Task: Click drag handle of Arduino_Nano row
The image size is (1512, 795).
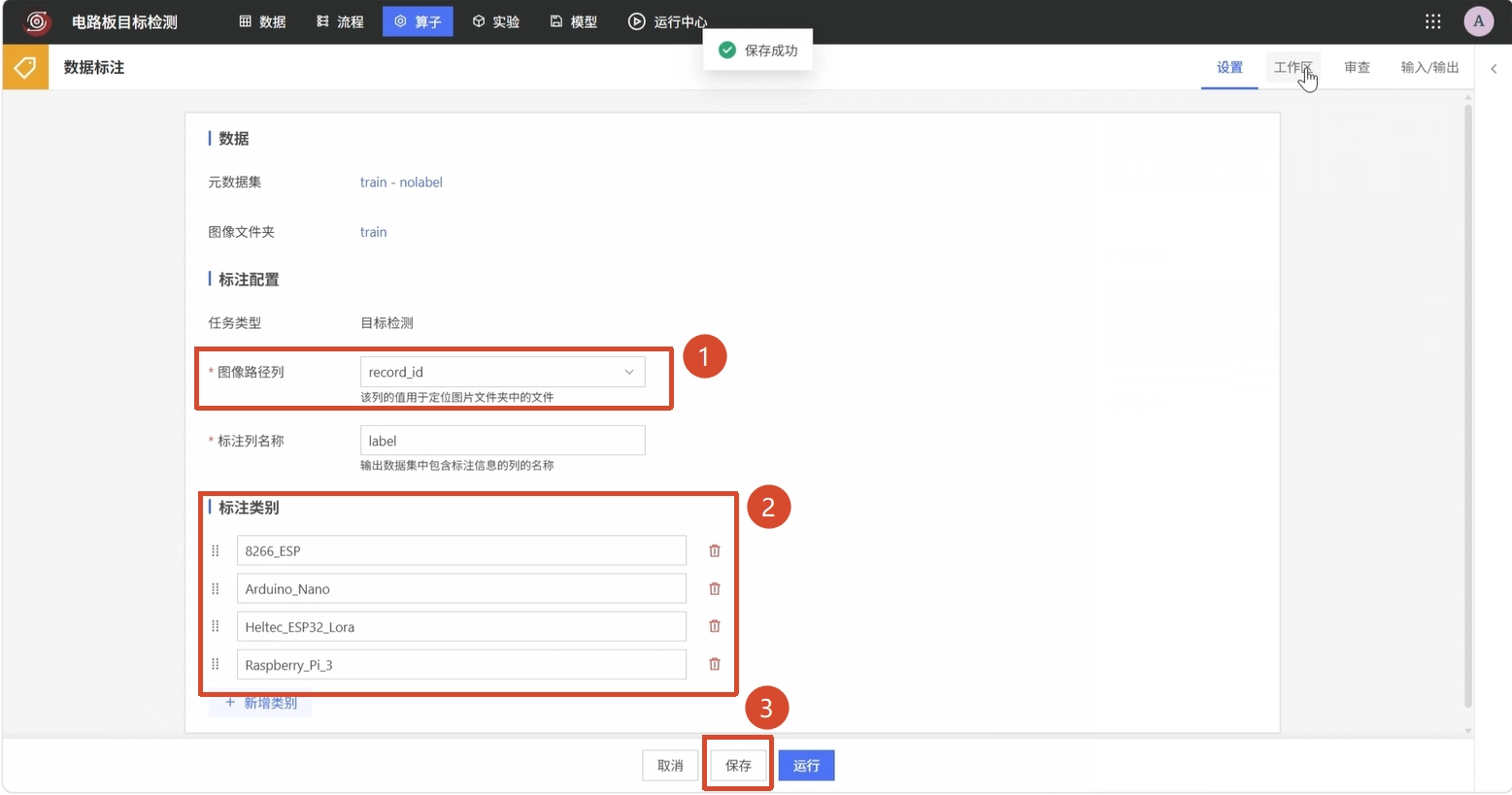Action: (216, 588)
